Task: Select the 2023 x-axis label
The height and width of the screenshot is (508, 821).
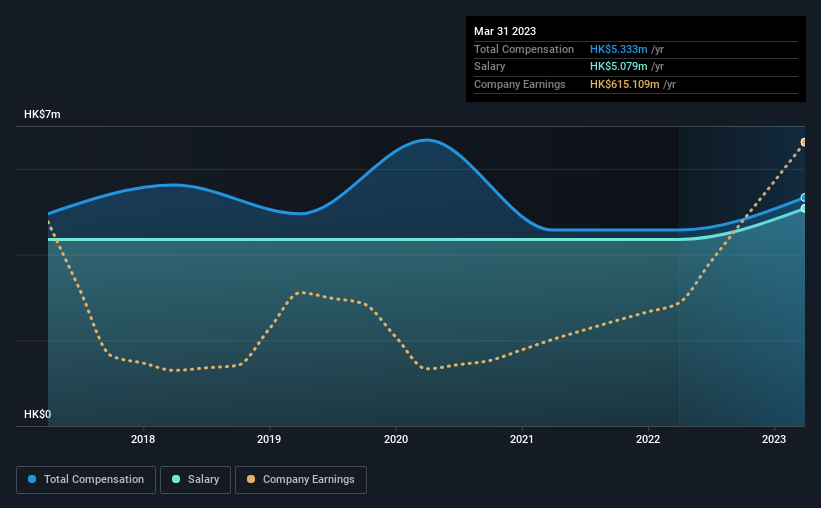Action: (x=774, y=439)
